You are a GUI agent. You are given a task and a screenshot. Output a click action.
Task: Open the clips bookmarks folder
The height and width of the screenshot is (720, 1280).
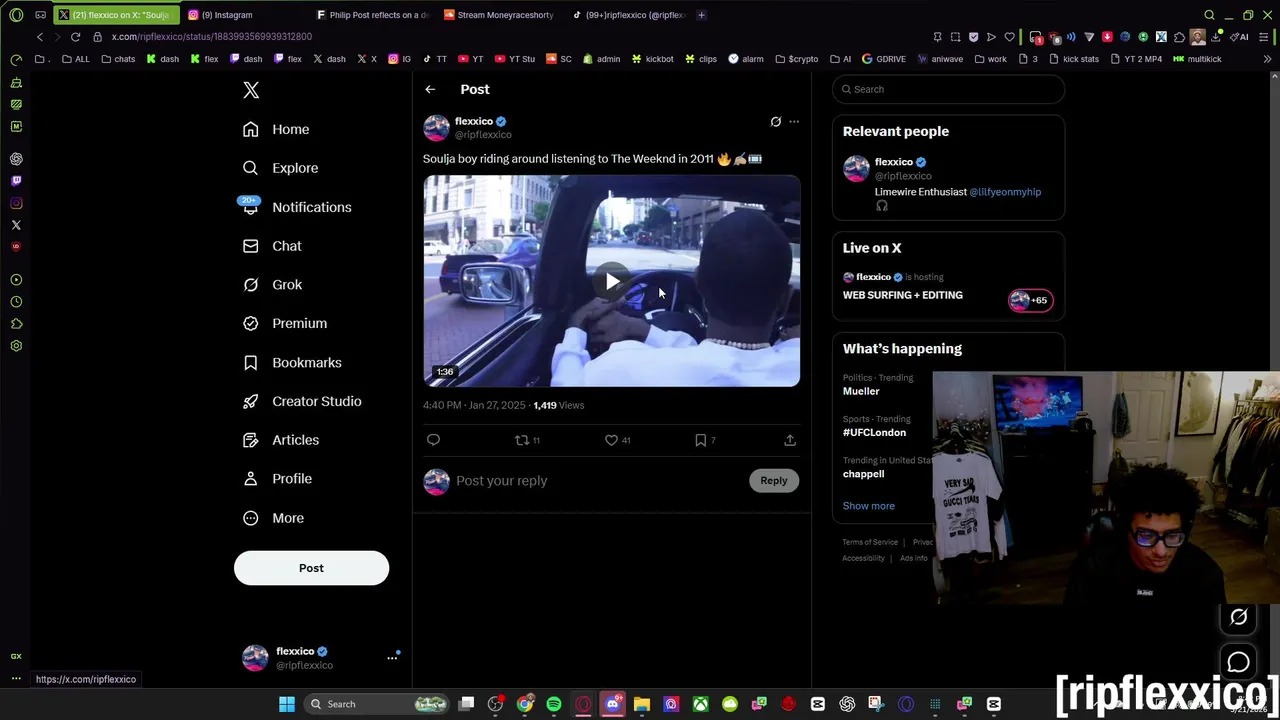coord(701,59)
